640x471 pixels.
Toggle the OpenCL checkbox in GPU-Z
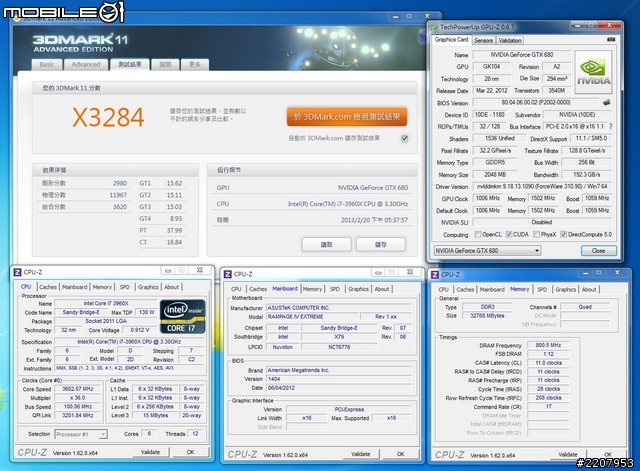(x=478, y=234)
